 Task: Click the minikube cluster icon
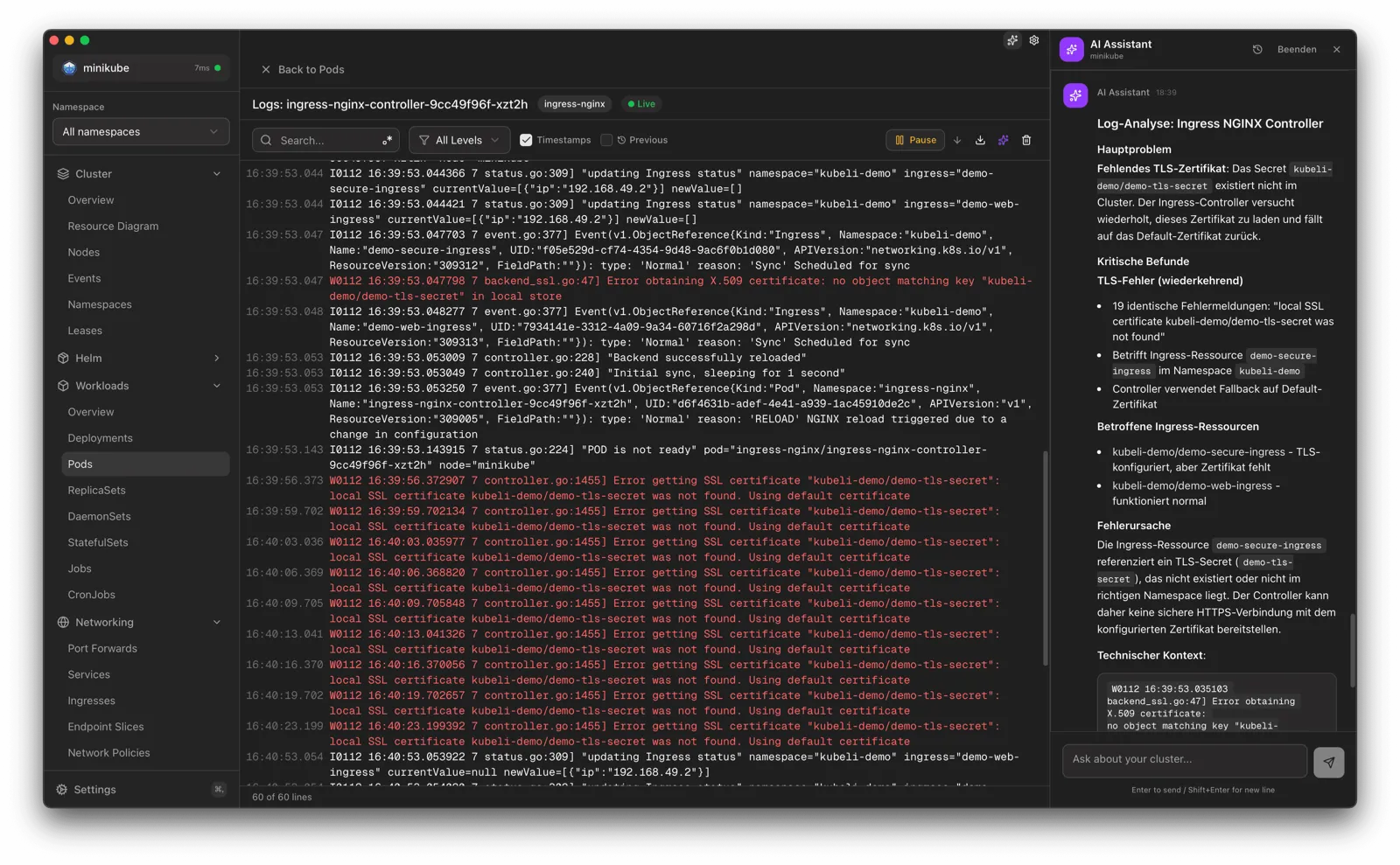[70, 68]
